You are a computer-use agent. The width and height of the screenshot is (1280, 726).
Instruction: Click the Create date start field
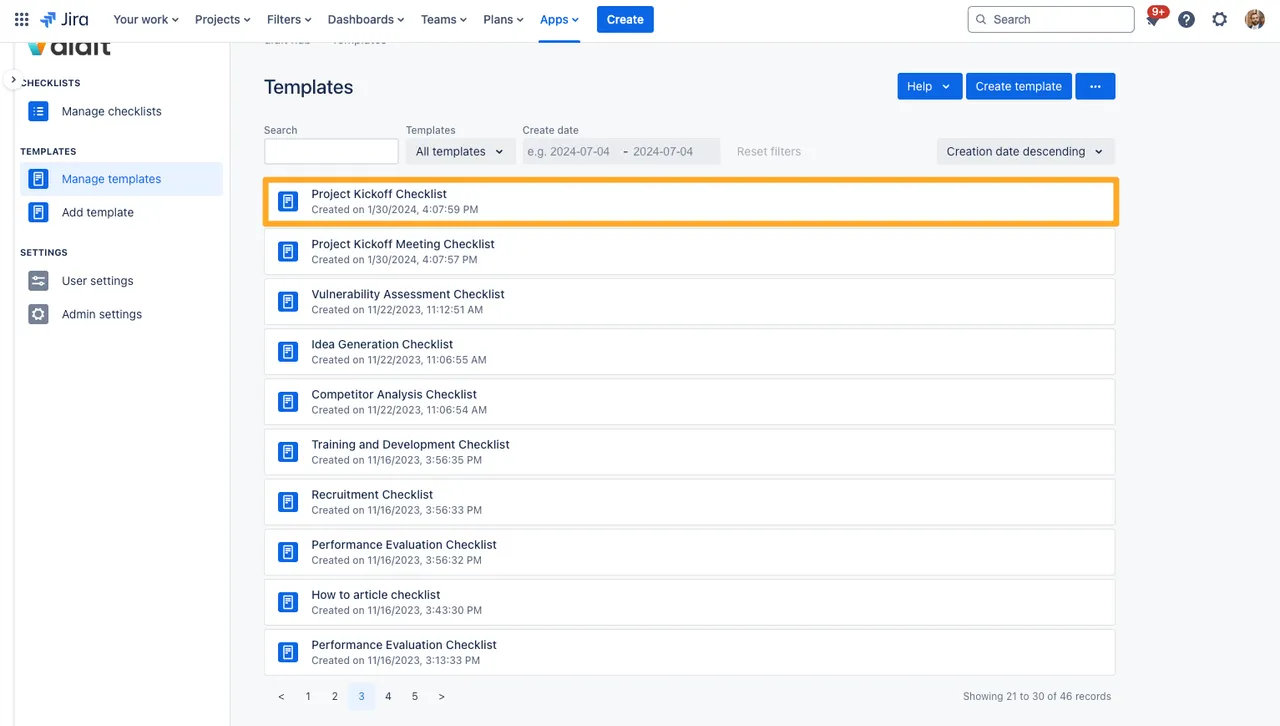click(x=569, y=151)
